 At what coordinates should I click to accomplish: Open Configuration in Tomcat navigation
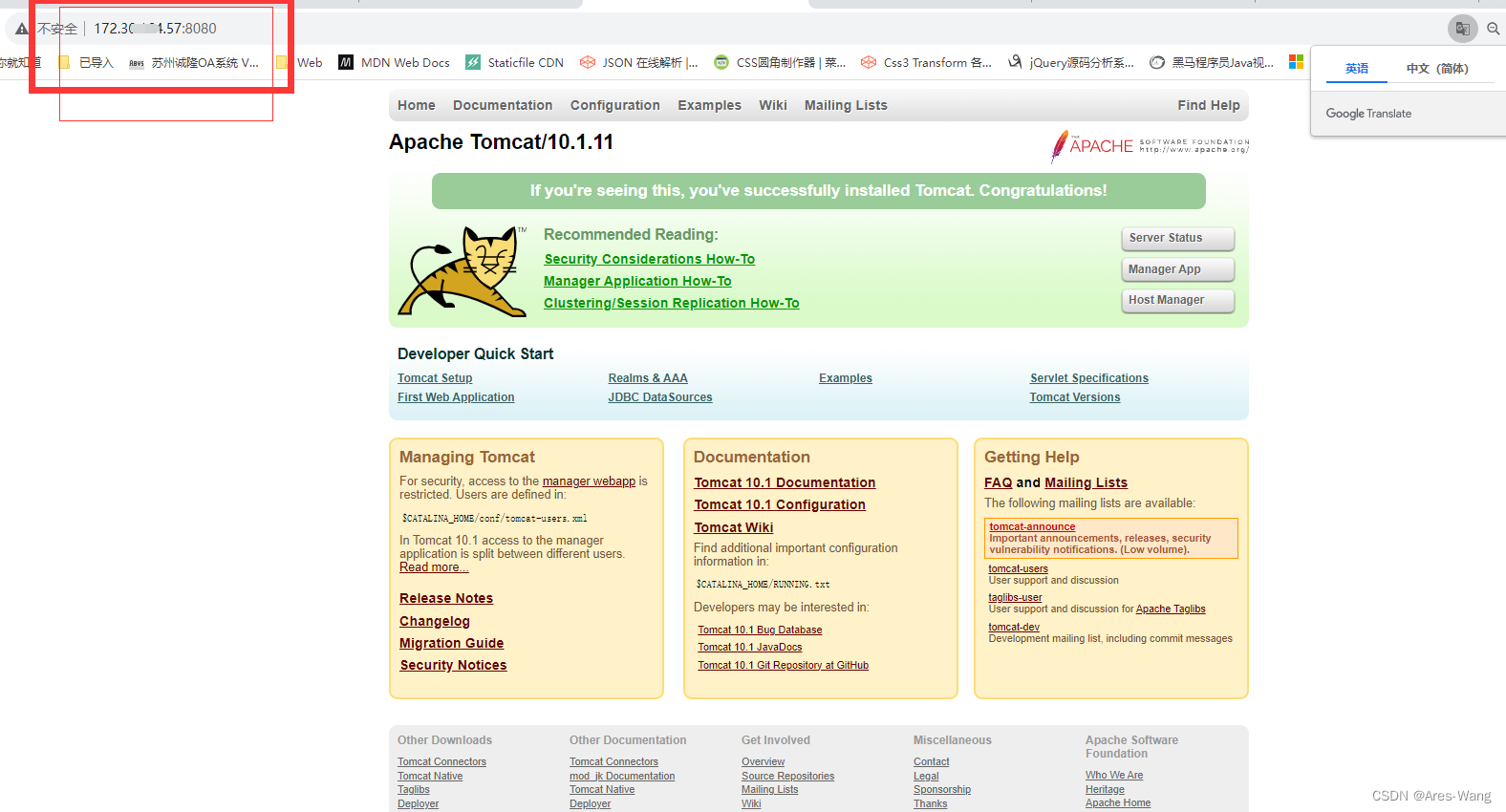coord(615,105)
